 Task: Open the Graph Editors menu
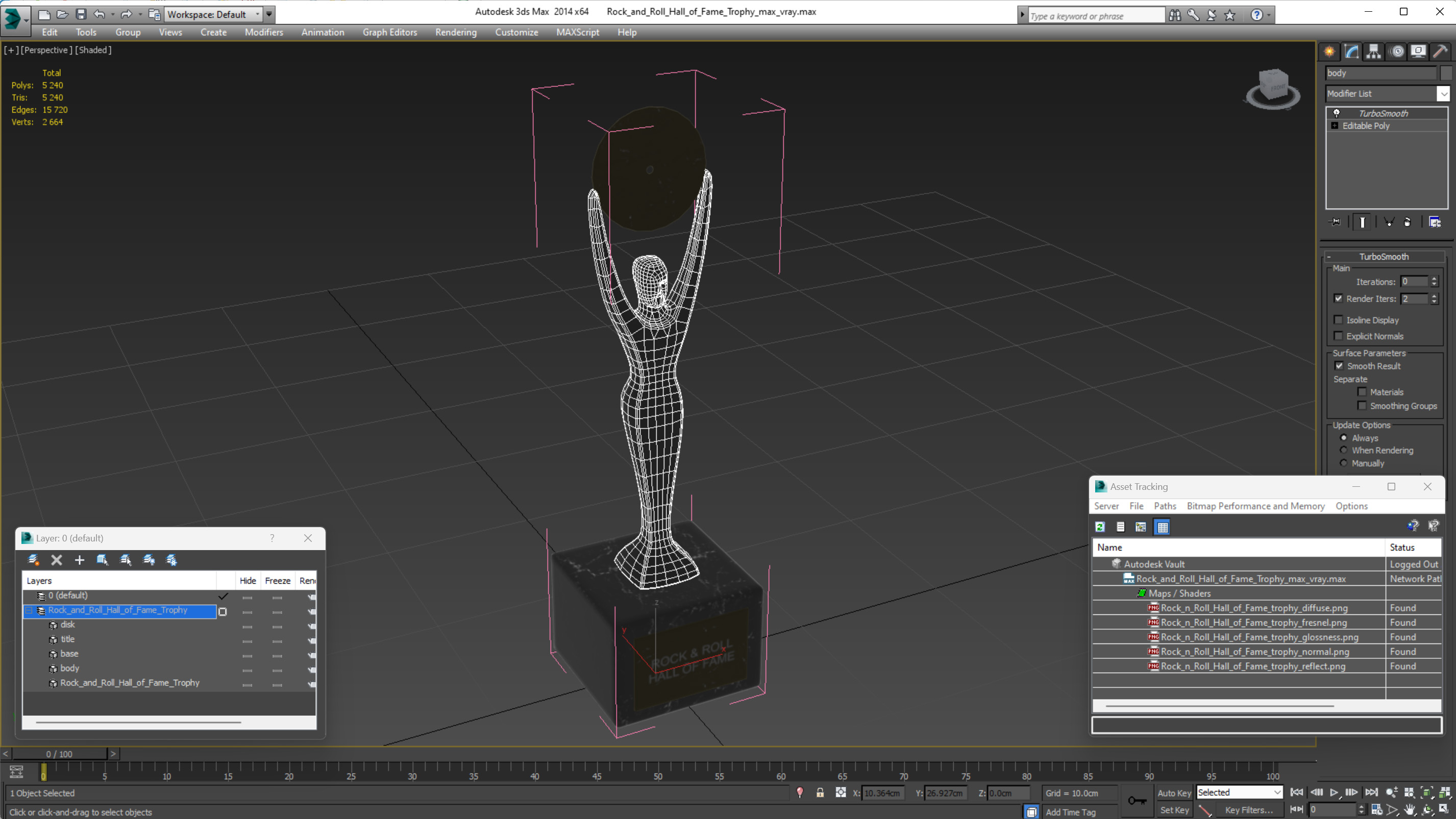pos(389,32)
